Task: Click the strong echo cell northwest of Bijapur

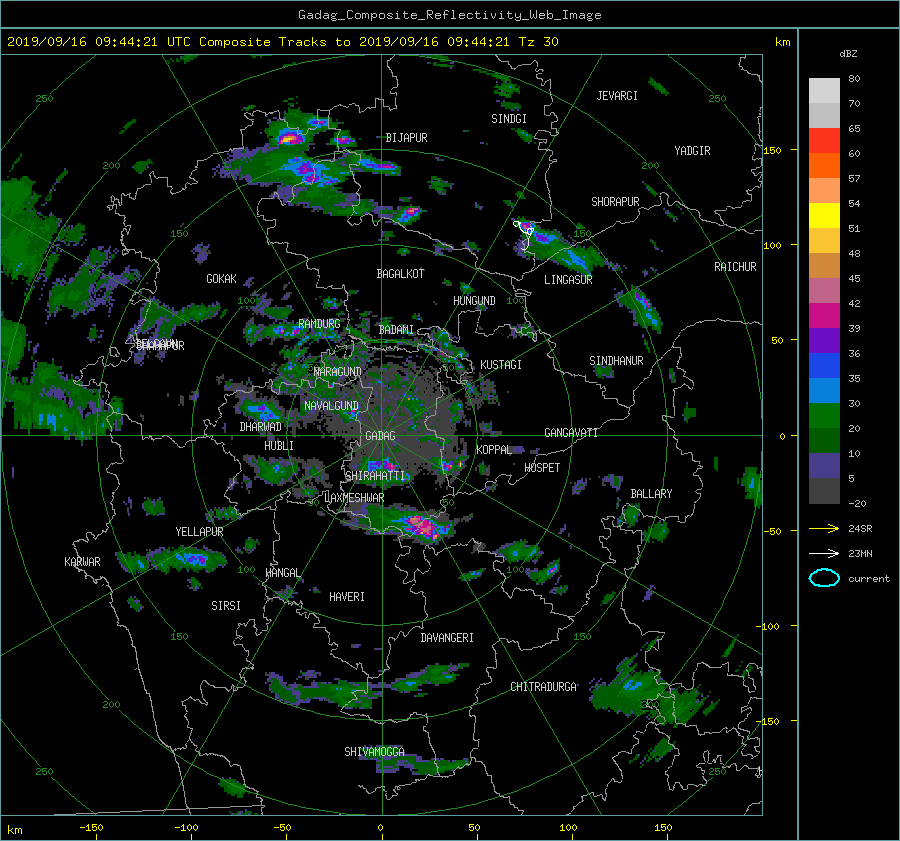Action: coord(290,138)
